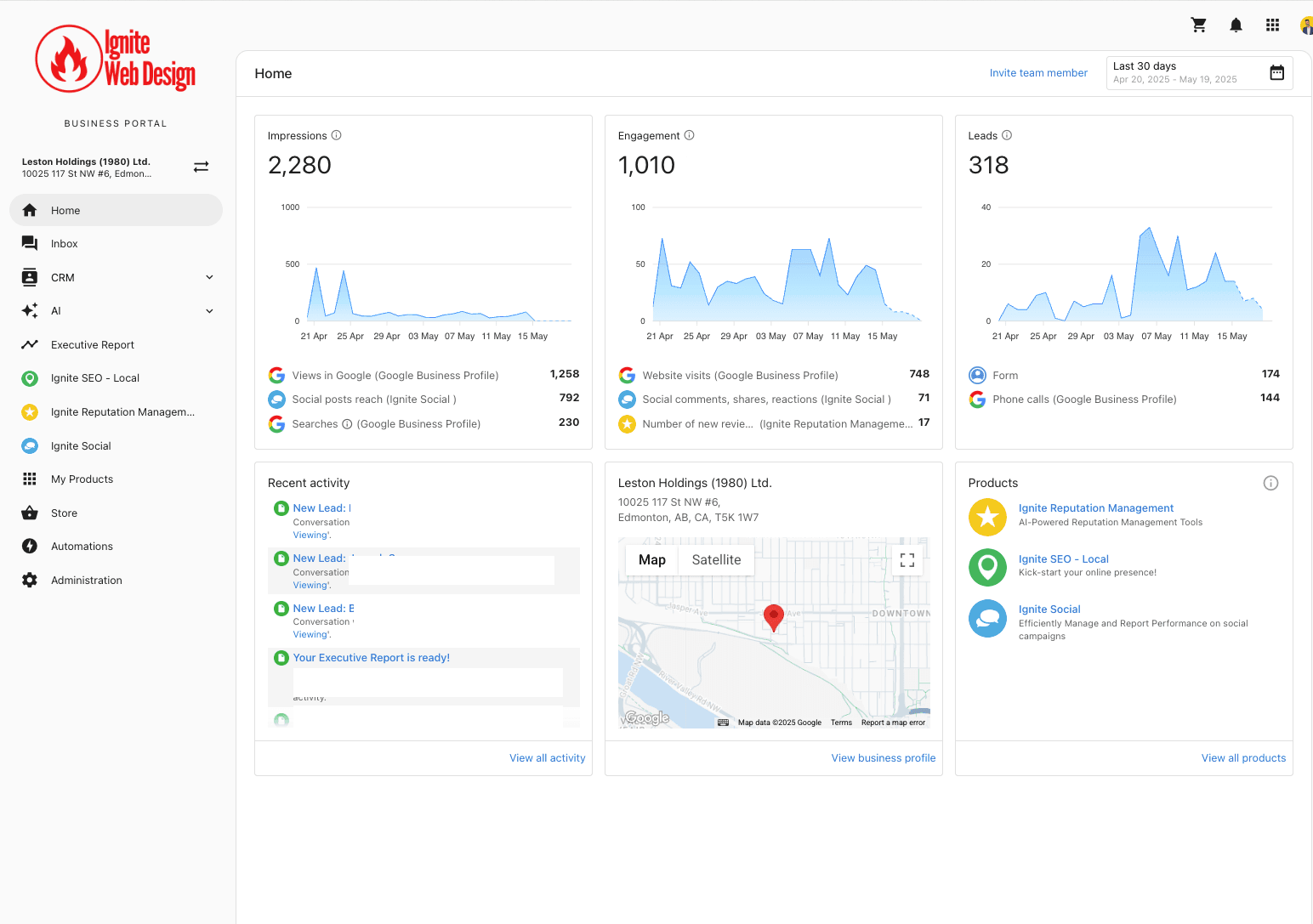Click Leston Holdings business name in sidebar
The image size is (1313, 924).
click(x=86, y=162)
